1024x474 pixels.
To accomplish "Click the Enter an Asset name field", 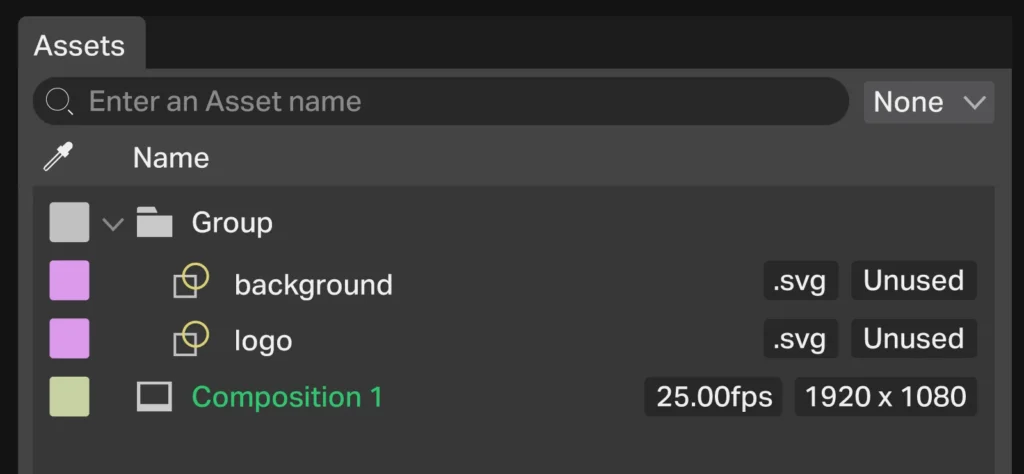I will [450, 101].
